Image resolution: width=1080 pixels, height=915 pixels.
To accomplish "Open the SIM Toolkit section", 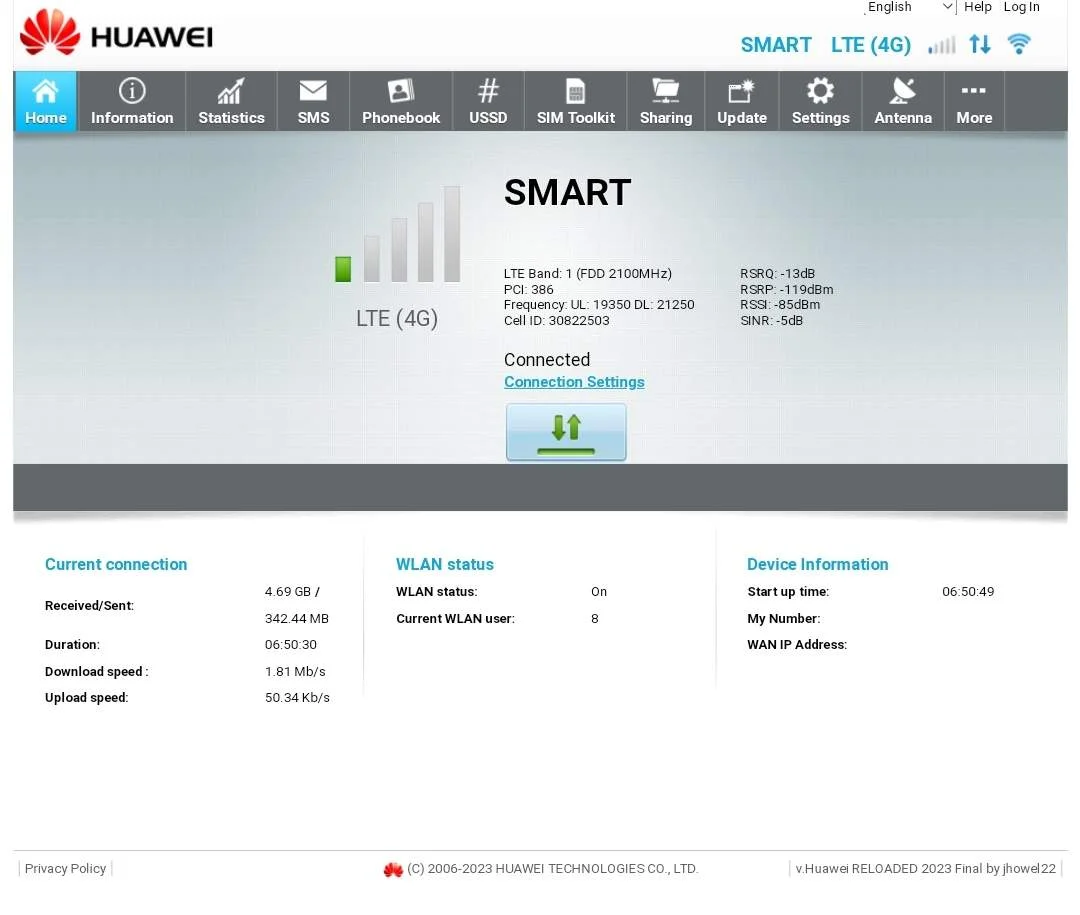I will [x=576, y=101].
